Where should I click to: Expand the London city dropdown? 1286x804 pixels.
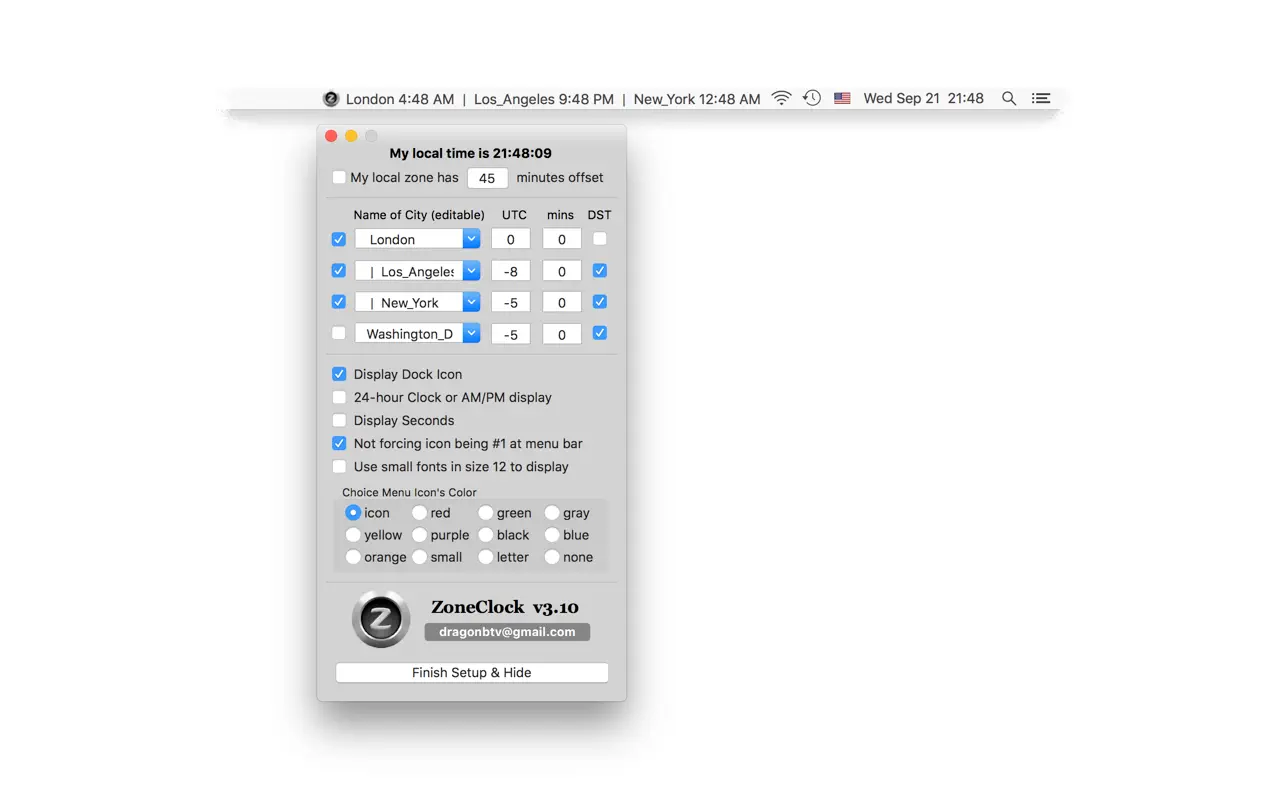coord(471,239)
